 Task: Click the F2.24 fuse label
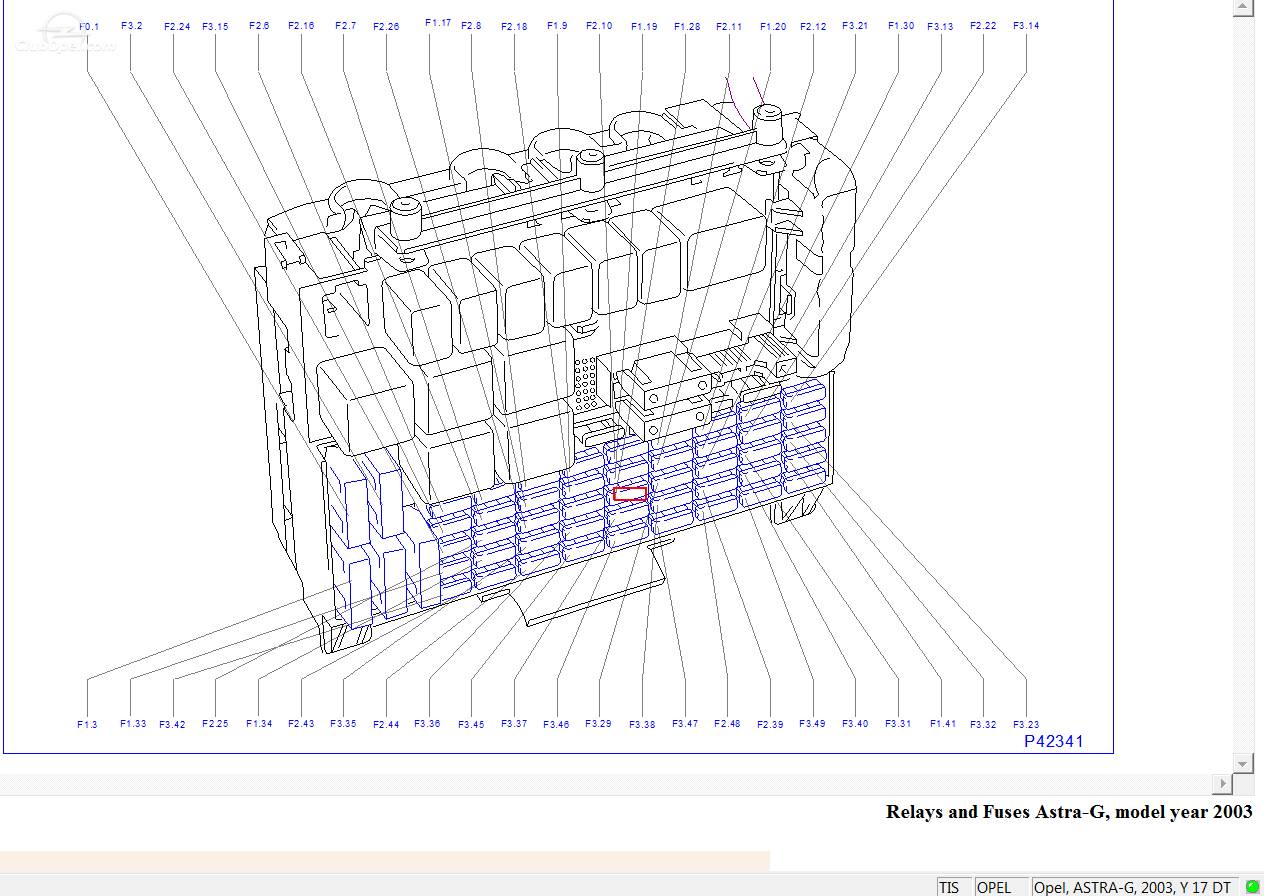[x=177, y=27]
